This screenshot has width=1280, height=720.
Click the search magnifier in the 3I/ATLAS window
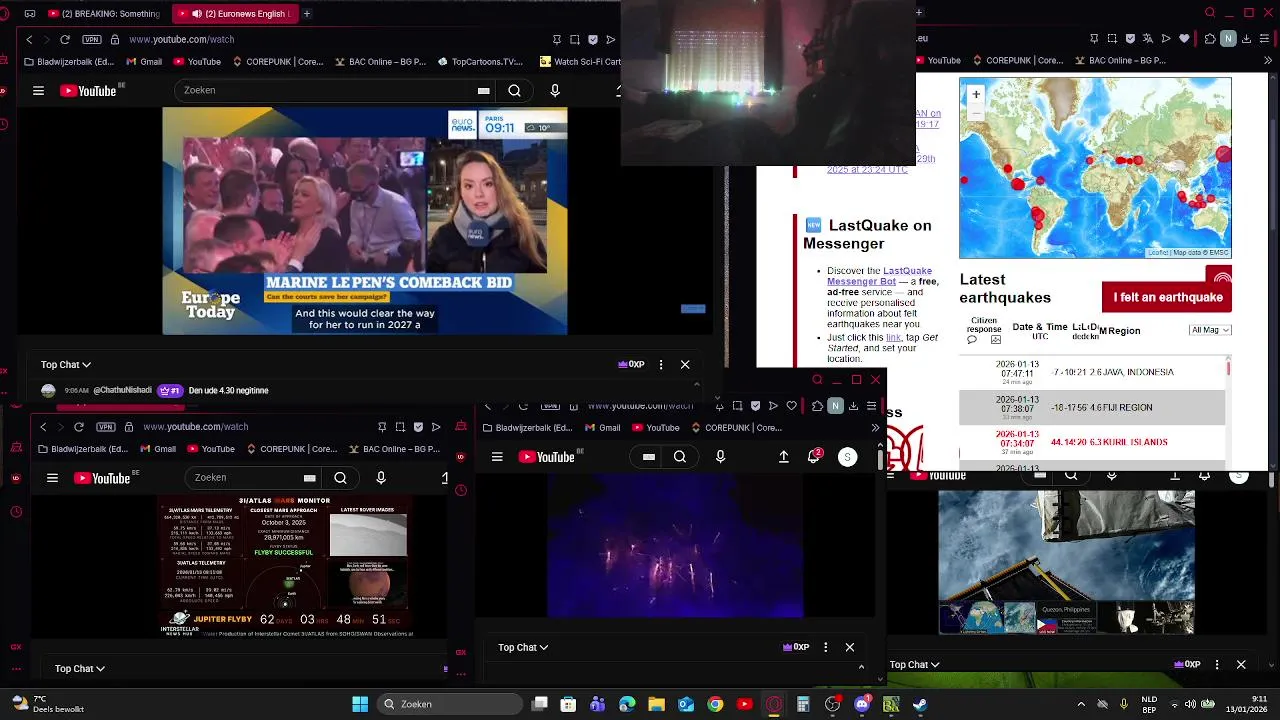(340, 478)
